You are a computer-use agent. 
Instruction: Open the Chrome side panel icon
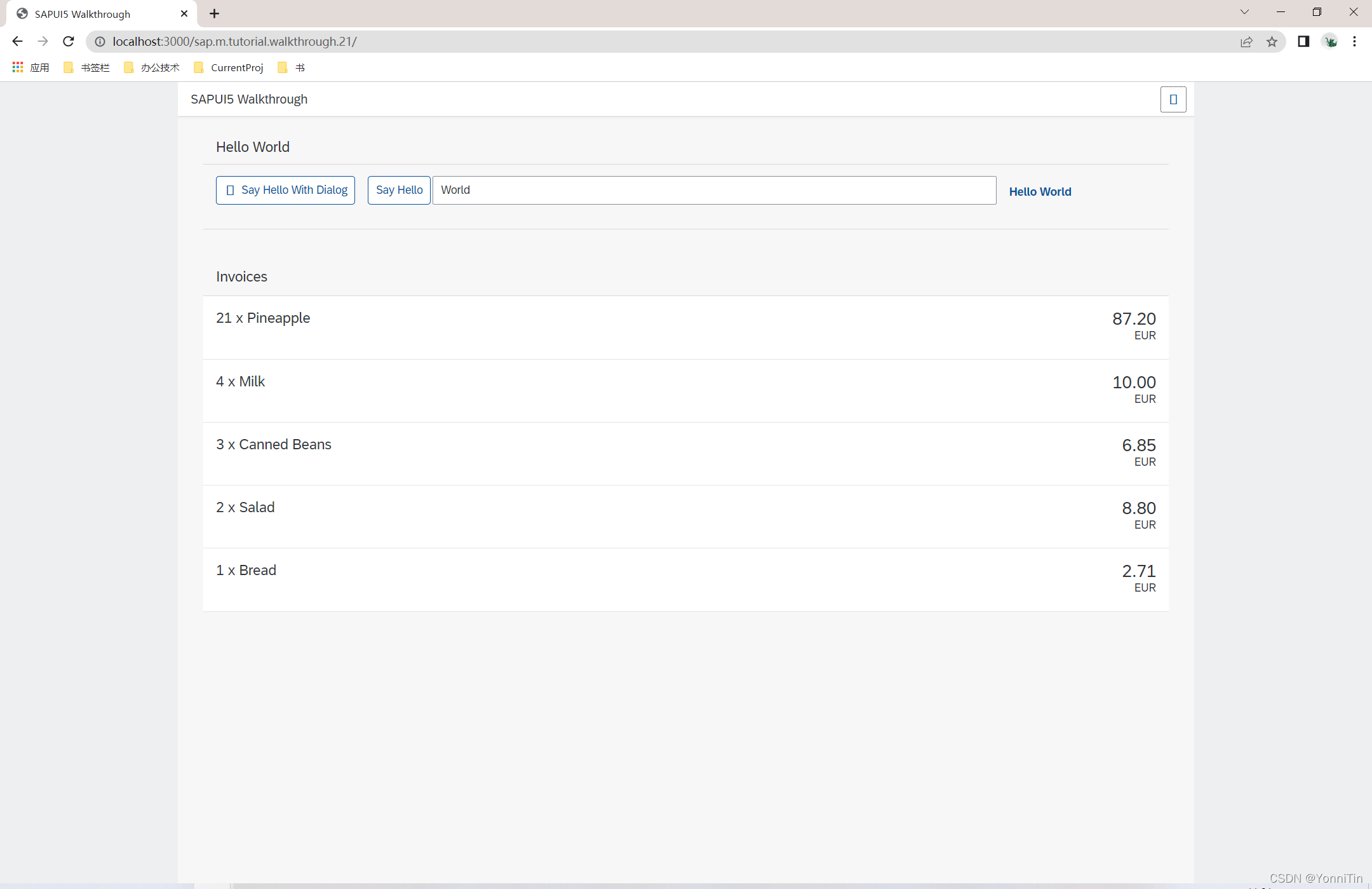point(1303,41)
